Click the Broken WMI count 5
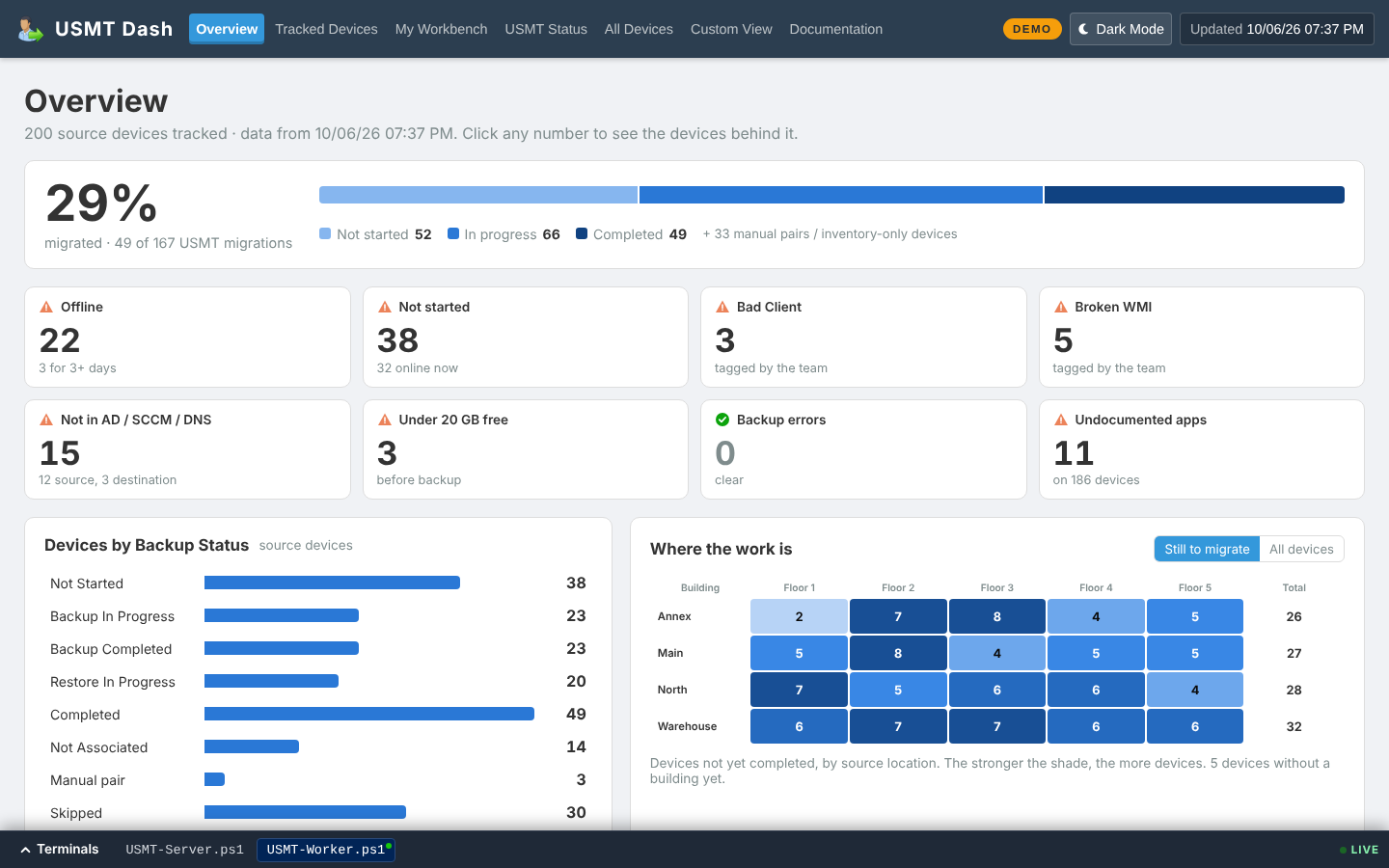This screenshot has width=1389, height=868. [1063, 340]
